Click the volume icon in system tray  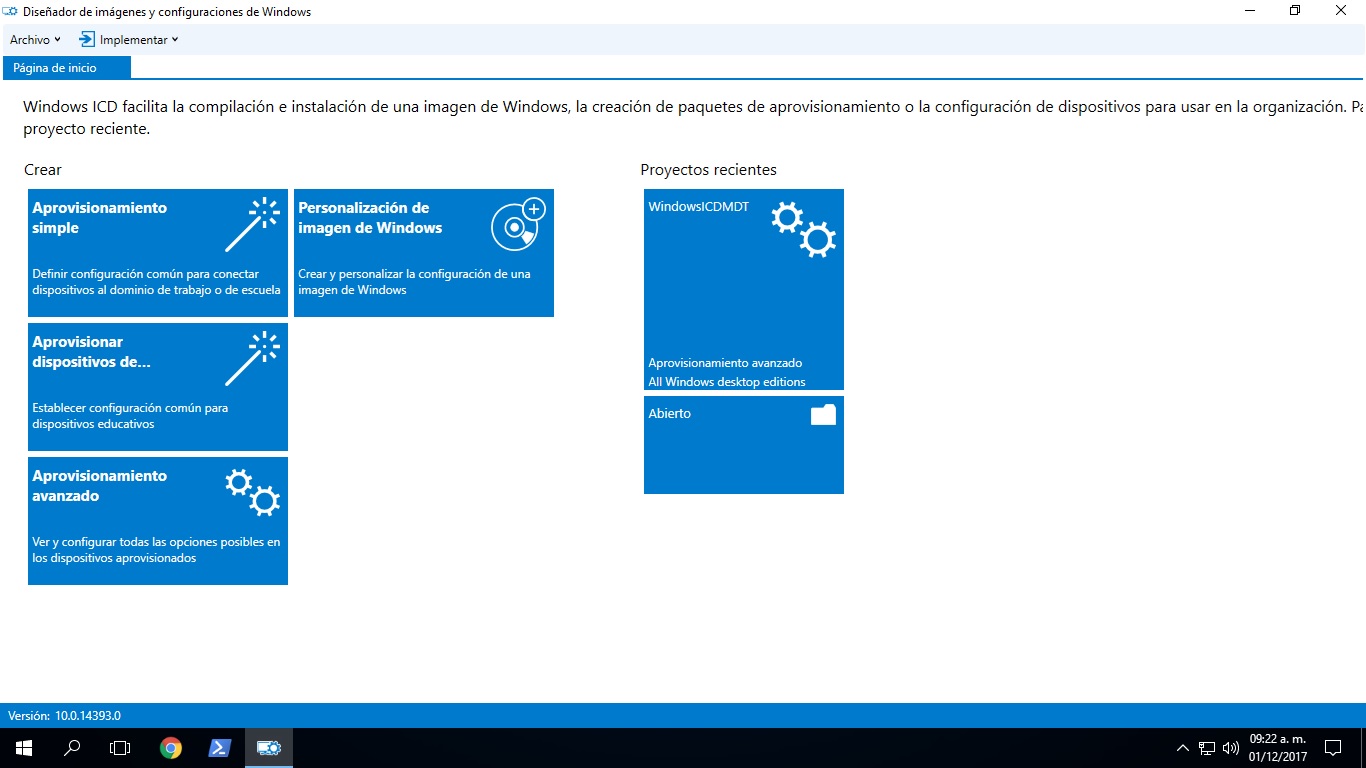(1230, 748)
